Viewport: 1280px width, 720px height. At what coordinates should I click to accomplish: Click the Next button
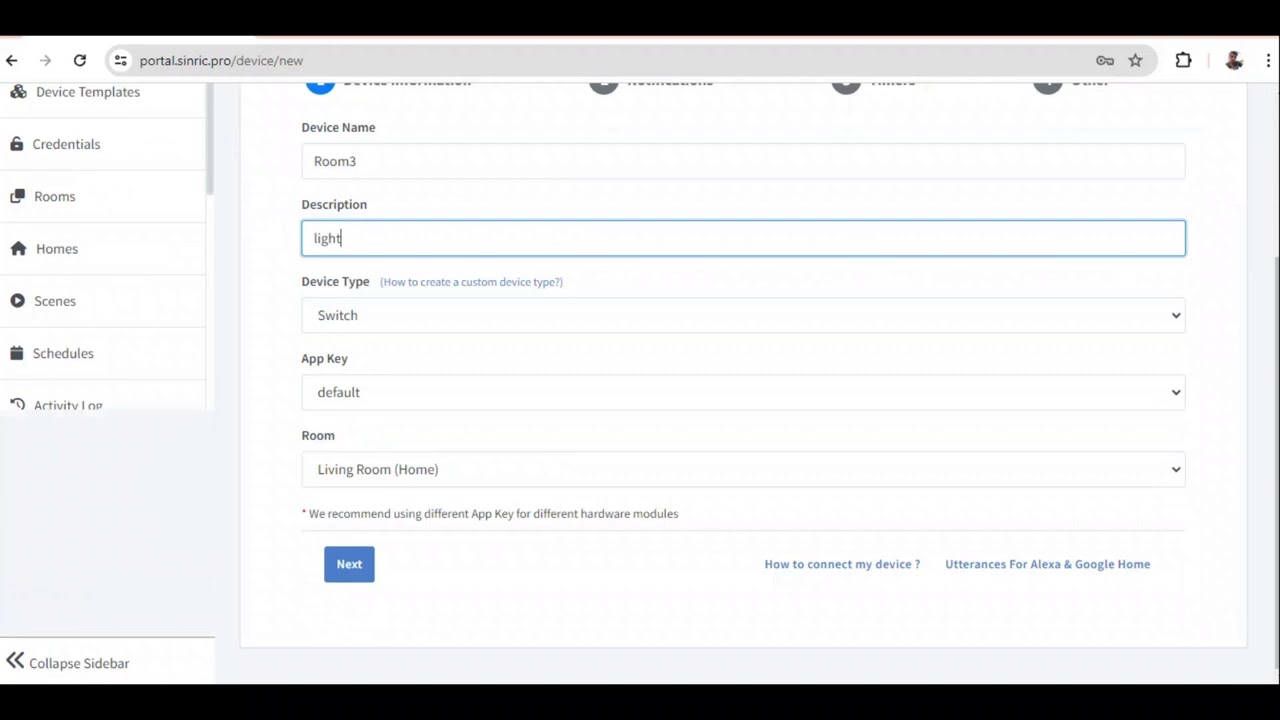[x=349, y=564]
